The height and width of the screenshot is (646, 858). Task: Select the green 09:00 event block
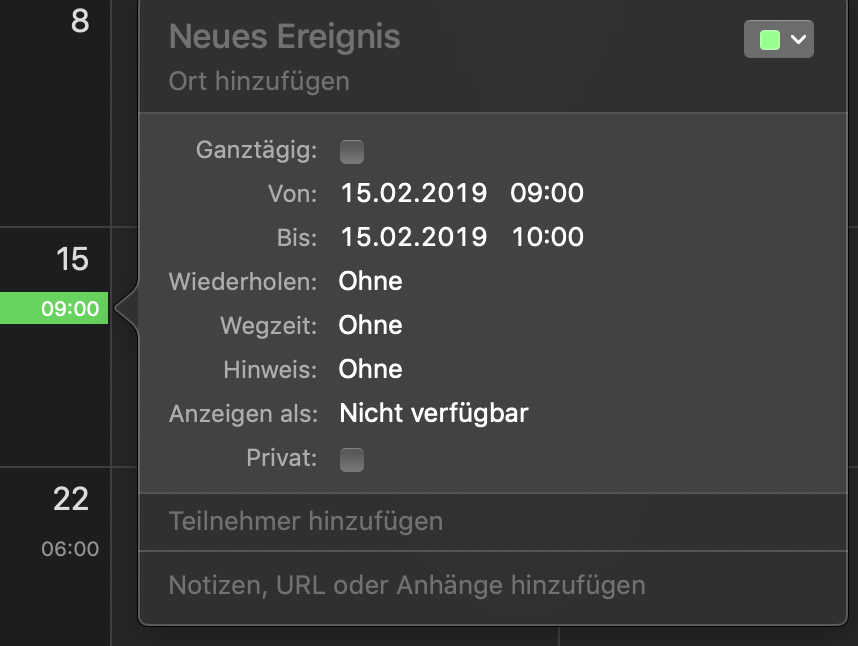pos(56,308)
